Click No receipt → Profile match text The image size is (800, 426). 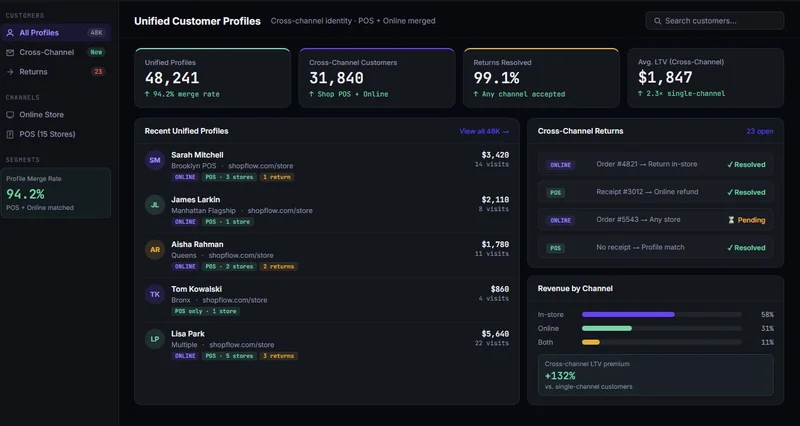tap(640, 247)
